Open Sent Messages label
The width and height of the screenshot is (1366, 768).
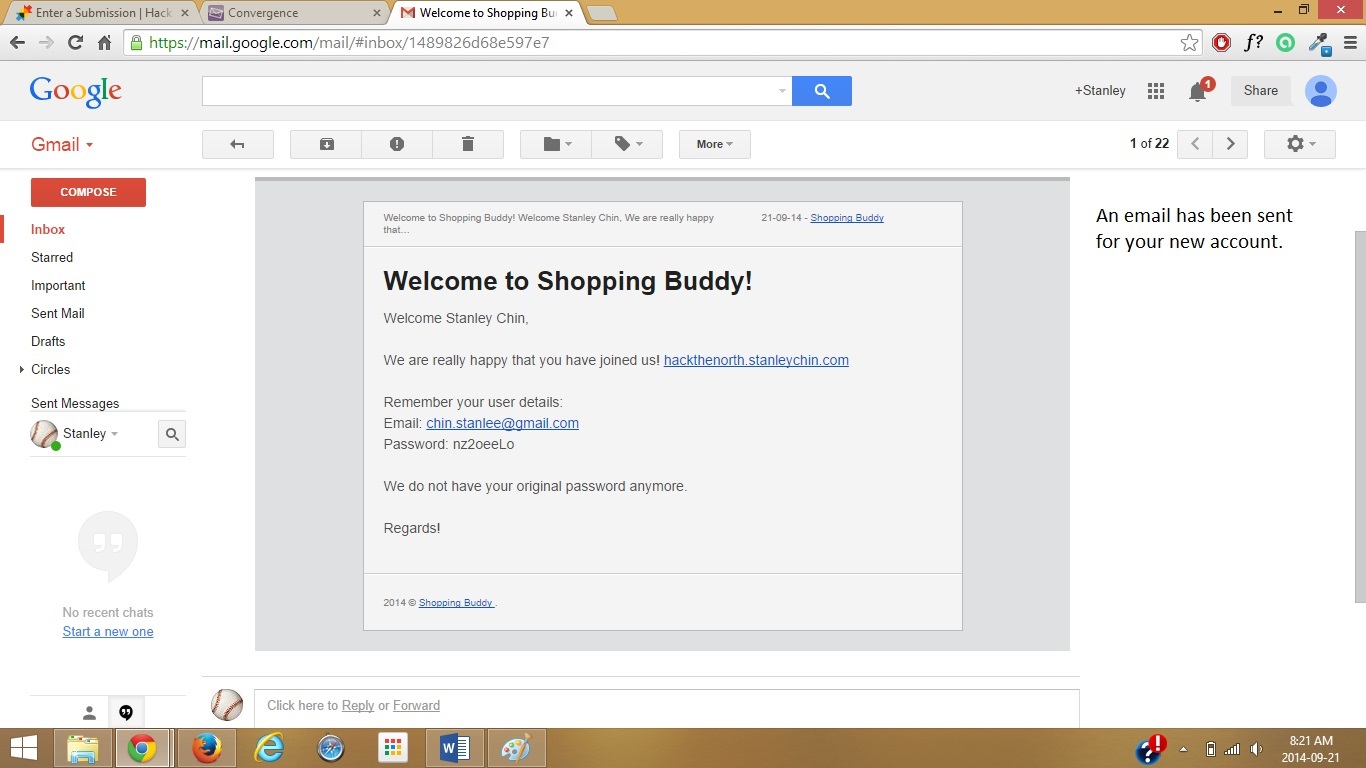(x=75, y=403)
